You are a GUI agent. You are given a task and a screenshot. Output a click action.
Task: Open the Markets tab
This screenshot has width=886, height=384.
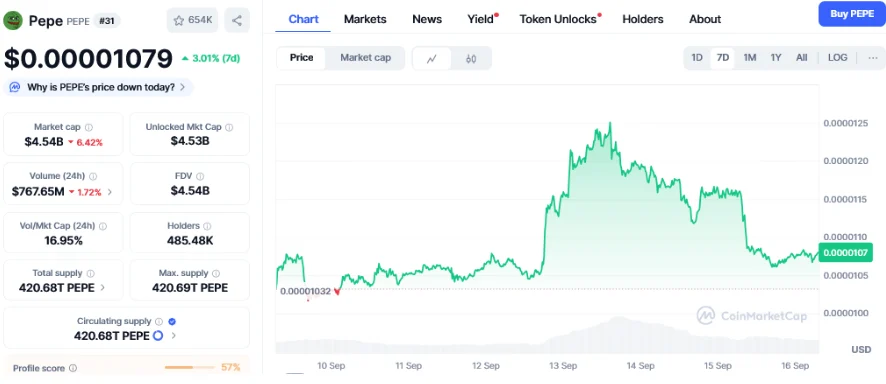[365, 19]
